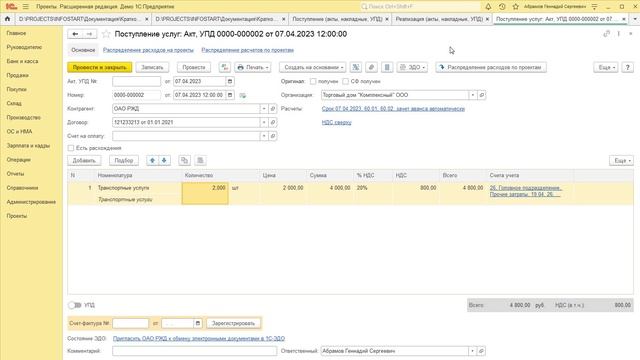
Task: Open Проекты section in sidebar
Action: click(x=16, y=216)
